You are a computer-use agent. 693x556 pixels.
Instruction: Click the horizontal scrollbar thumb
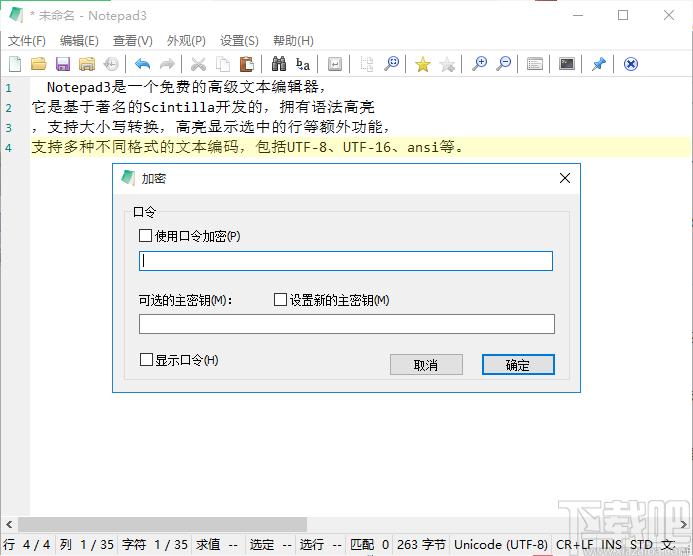click(x=162, y=525)
